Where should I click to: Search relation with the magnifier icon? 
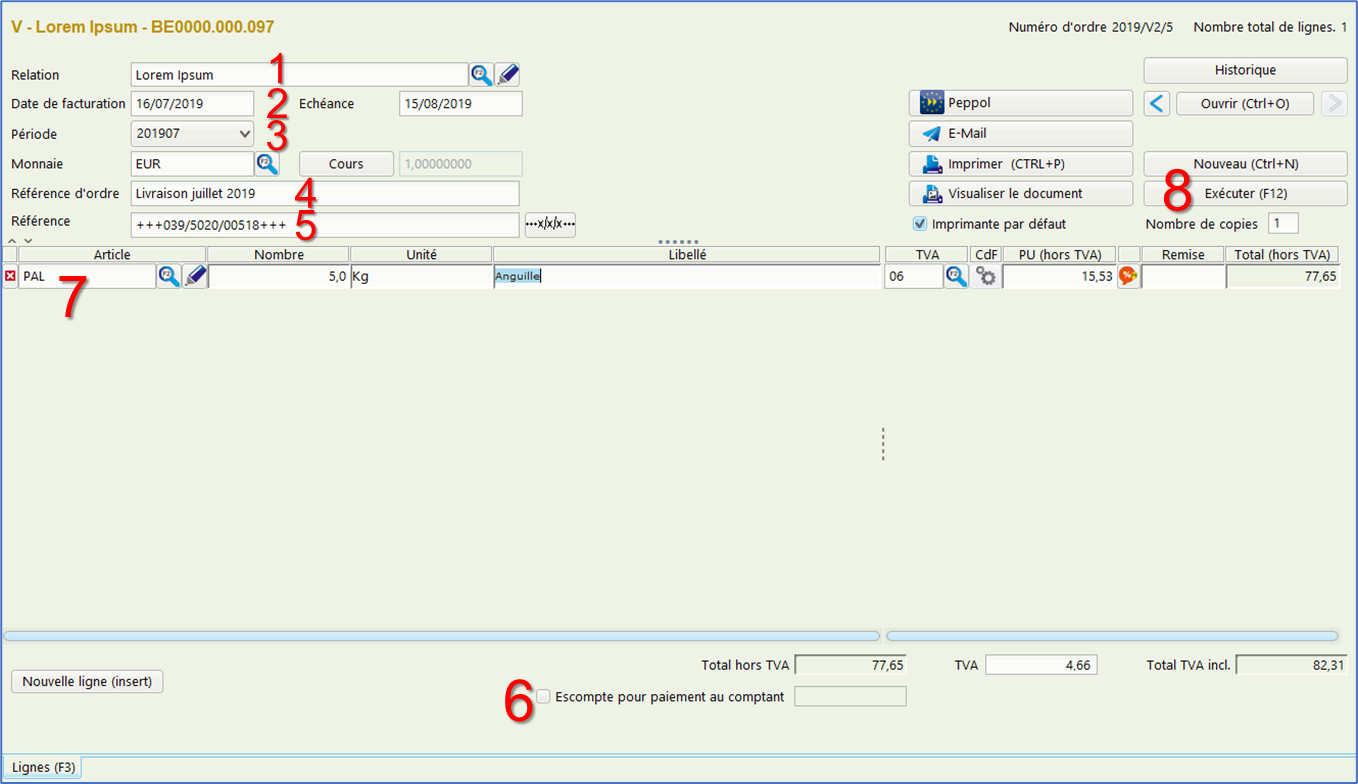(x=482, y=75)
